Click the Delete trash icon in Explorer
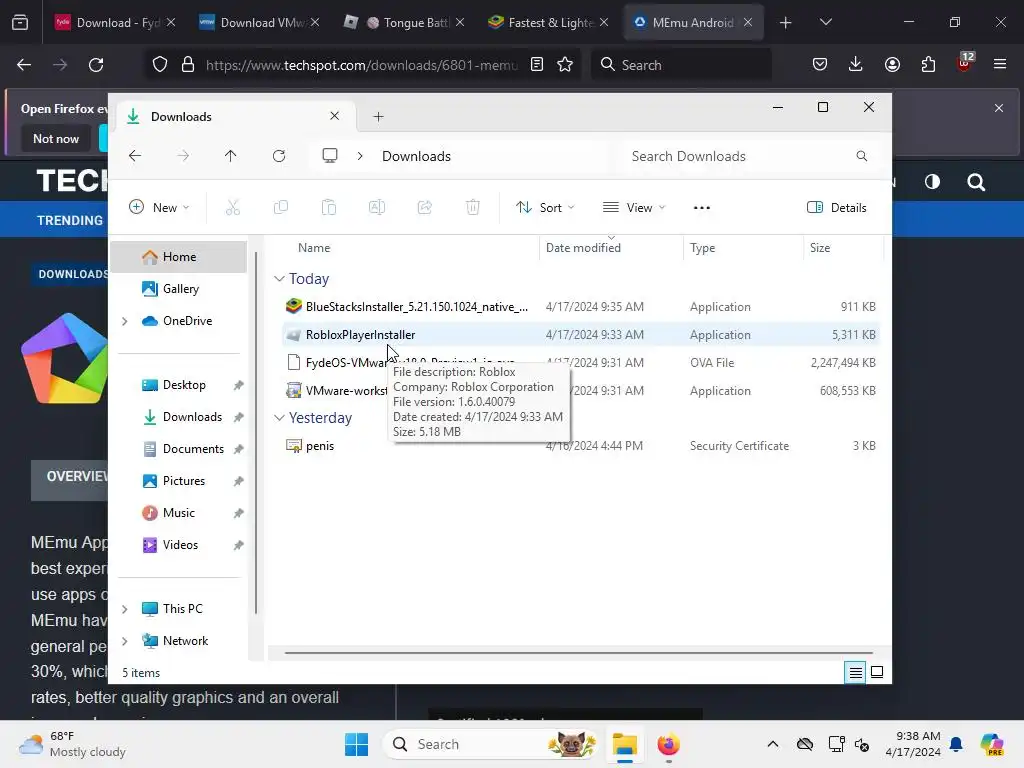The height and width of the screenshot is (768, 1024). pos(473,208)
